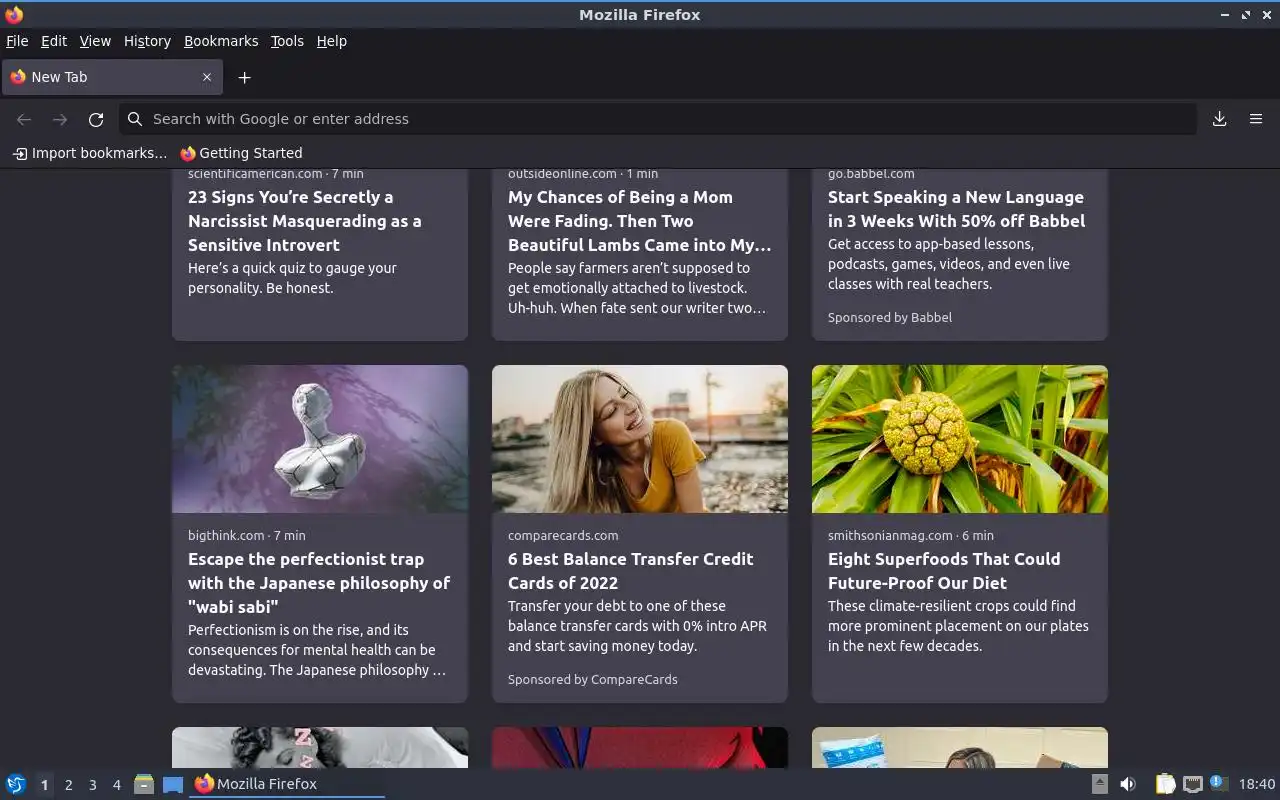Screen dimensions: 1280x800
Task: Select the New Tab tab
Action: (112, 77)
